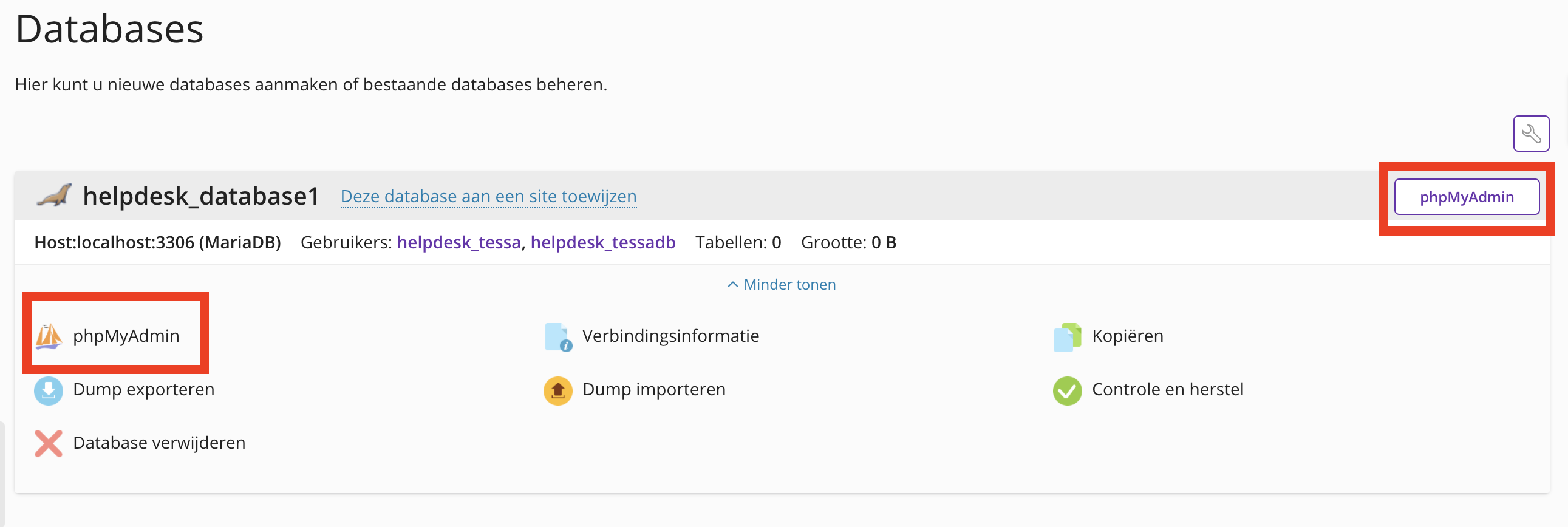Image resolution: width=1568 pixels, height=527 pixels.
Task: Click the MariaDB seal icon beside helpdesk_database1
Action: click(54, 196)
